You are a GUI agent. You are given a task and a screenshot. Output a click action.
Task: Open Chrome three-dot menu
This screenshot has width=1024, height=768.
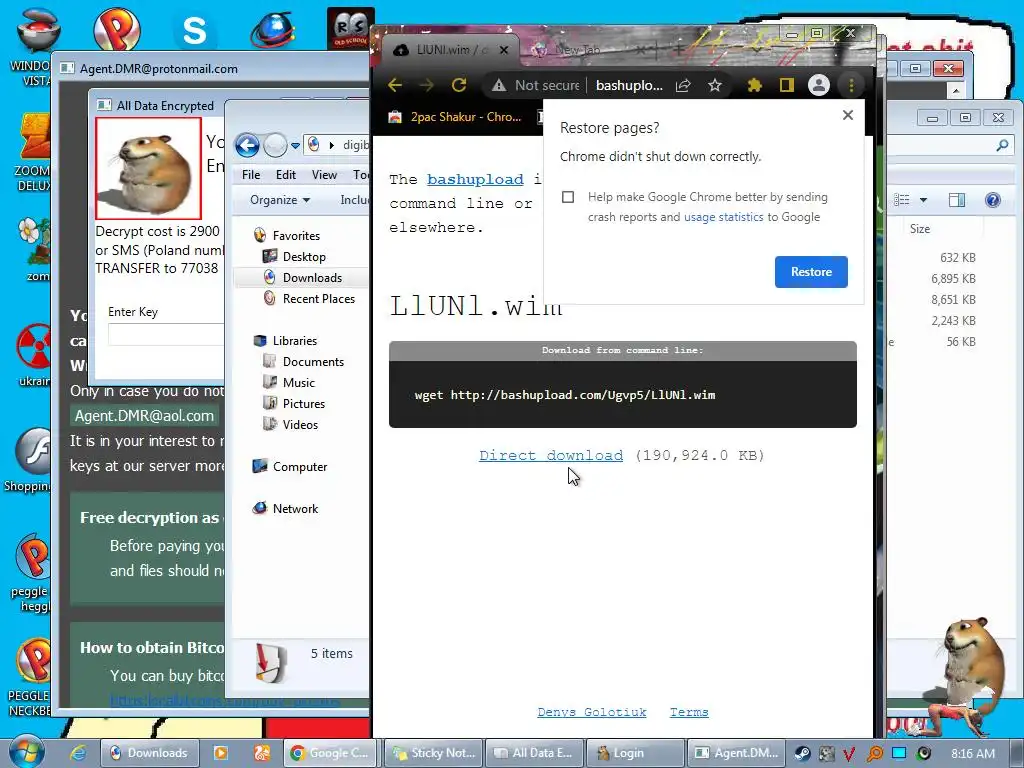point(851,85)
